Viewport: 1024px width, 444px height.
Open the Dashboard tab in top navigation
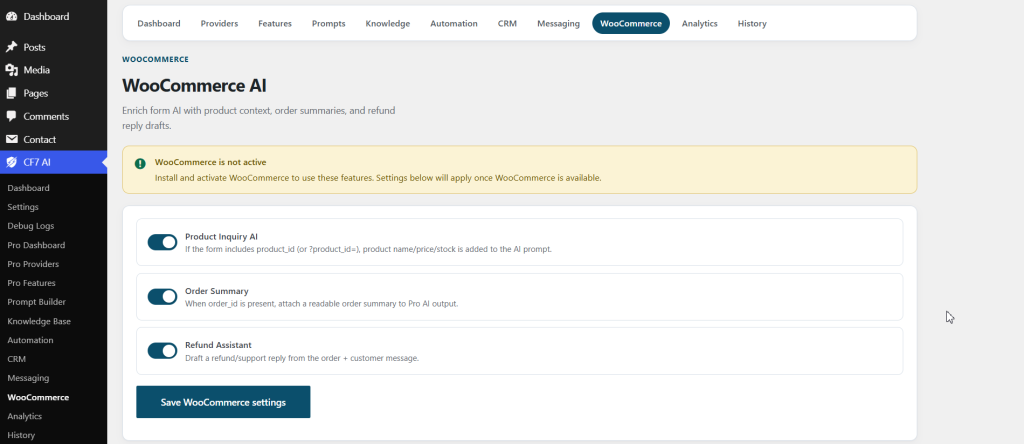(x=159, y=24)
